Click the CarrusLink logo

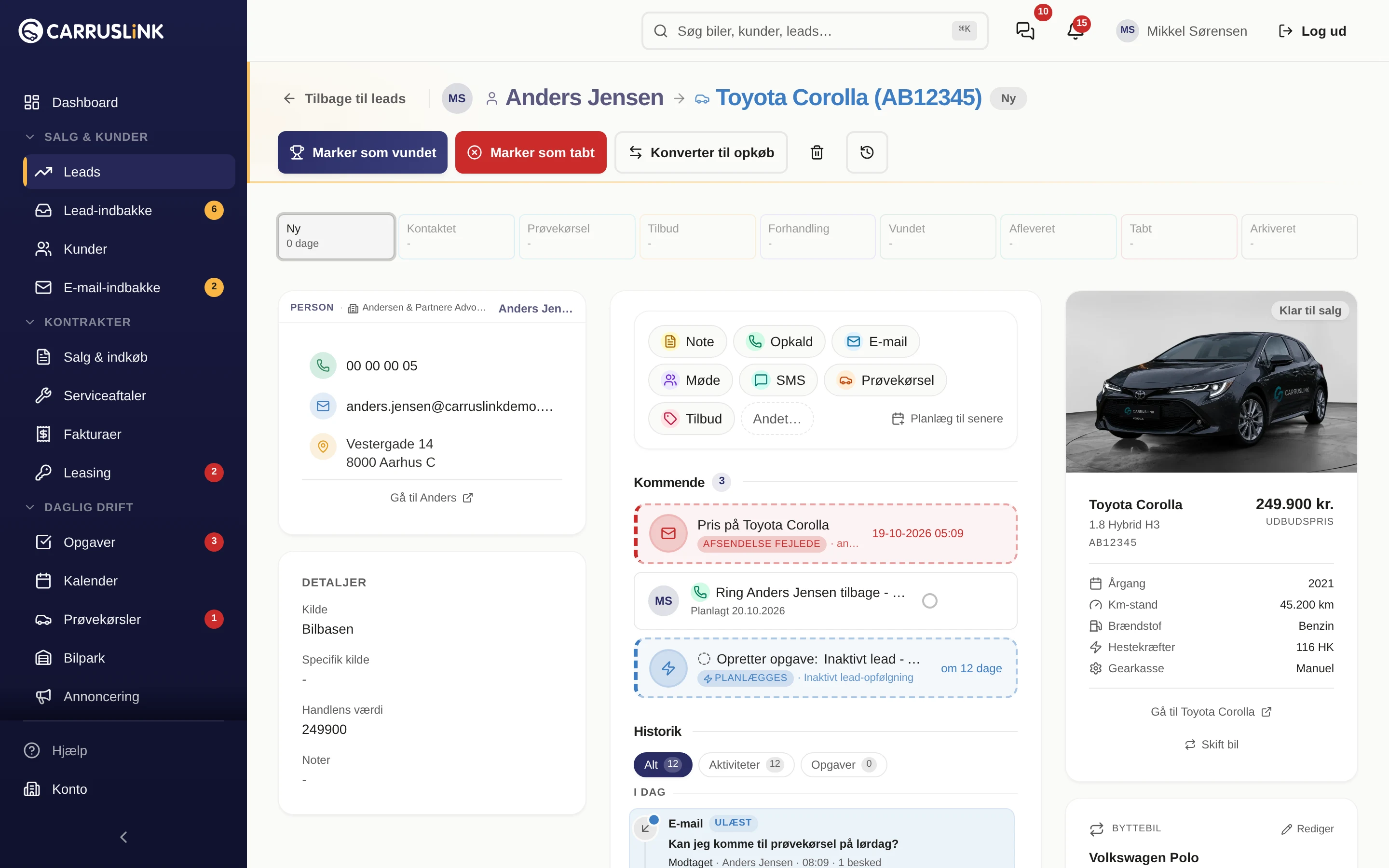pyautogui.click(x=91, y=31)
